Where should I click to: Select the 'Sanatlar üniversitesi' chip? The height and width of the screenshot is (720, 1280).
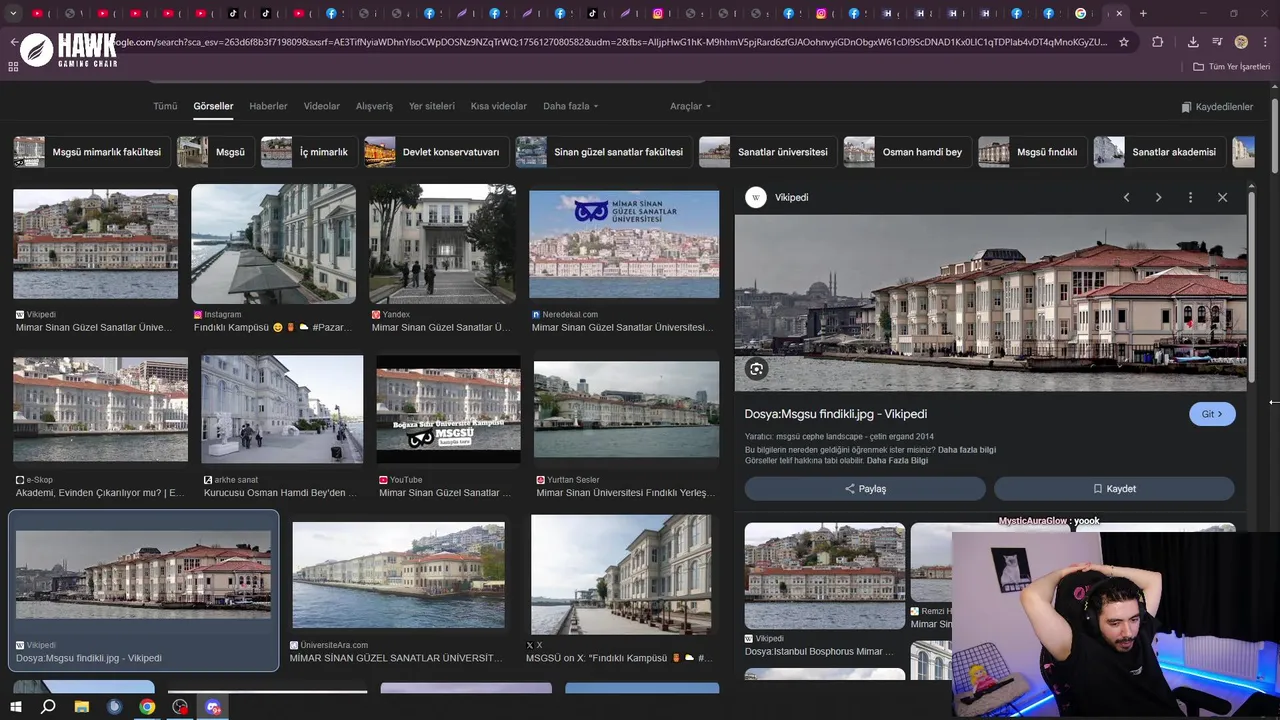[768, 152]
